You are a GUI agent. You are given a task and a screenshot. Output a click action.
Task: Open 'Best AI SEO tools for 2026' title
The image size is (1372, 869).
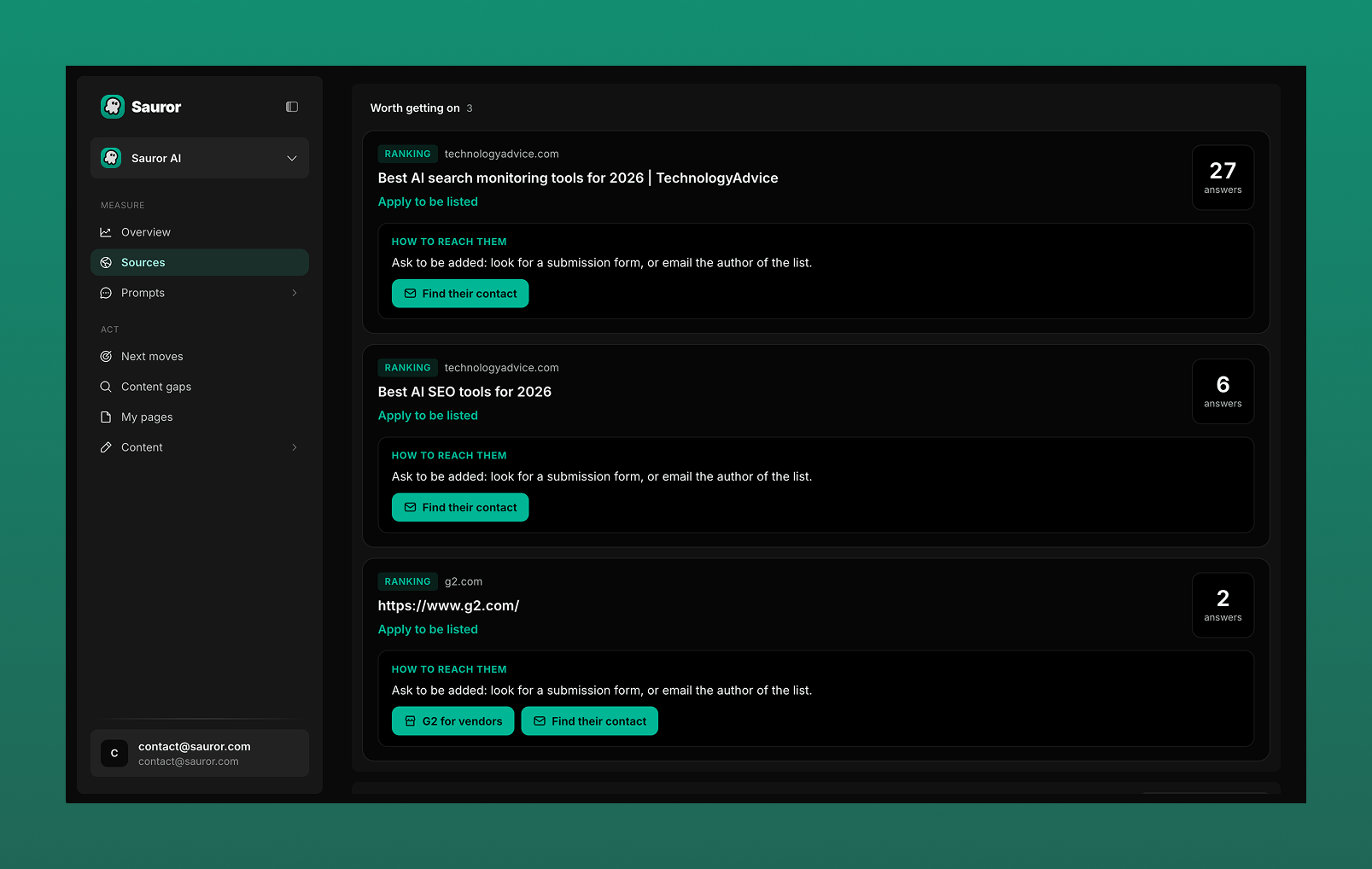(464, 392)
